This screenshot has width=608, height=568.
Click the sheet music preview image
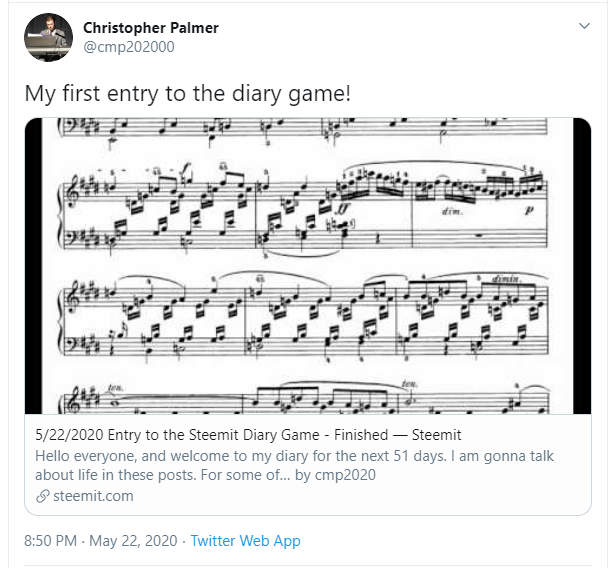[308, 266]
